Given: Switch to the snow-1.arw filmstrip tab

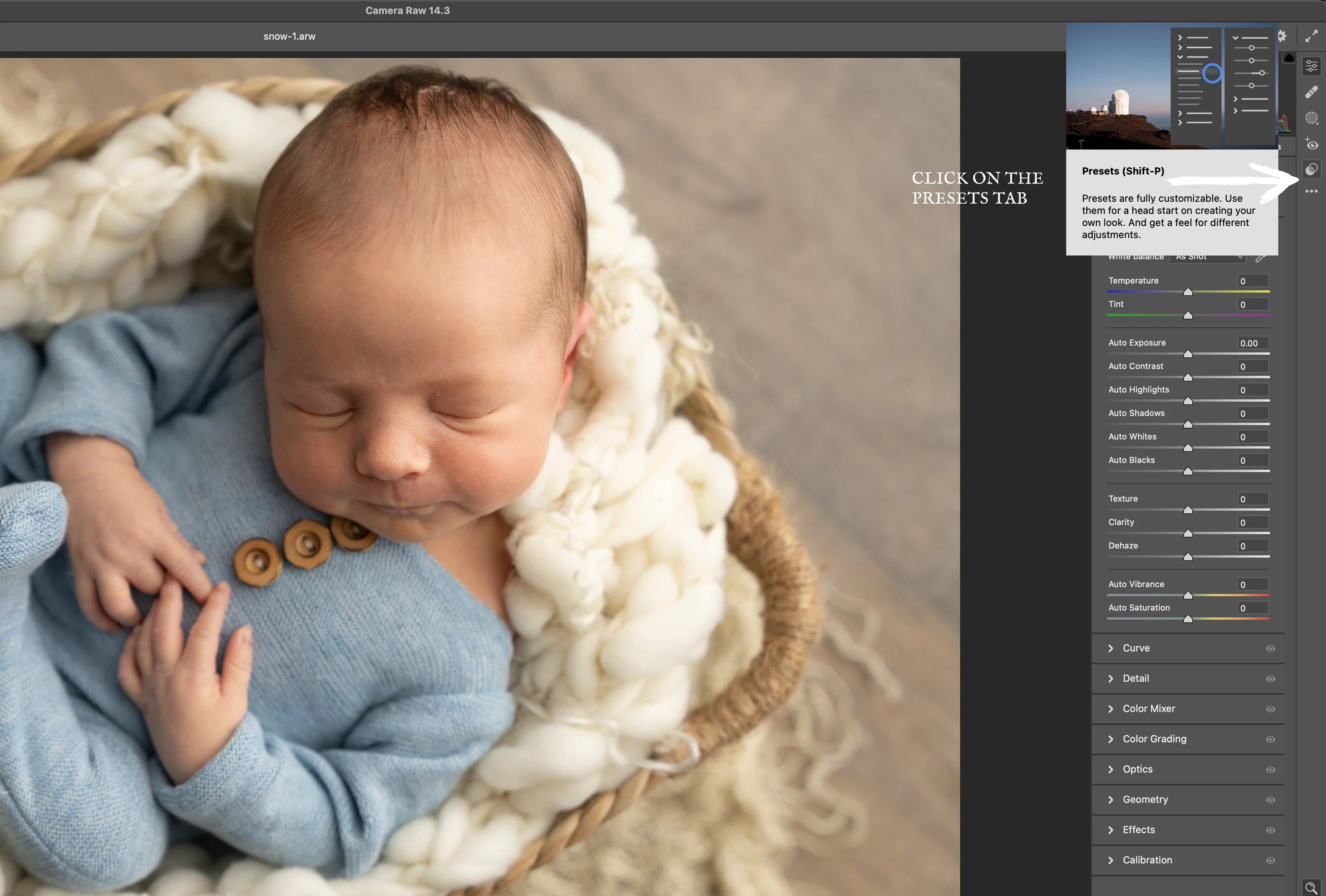Looking at the screenshot, I should click(x=289, y=36).
